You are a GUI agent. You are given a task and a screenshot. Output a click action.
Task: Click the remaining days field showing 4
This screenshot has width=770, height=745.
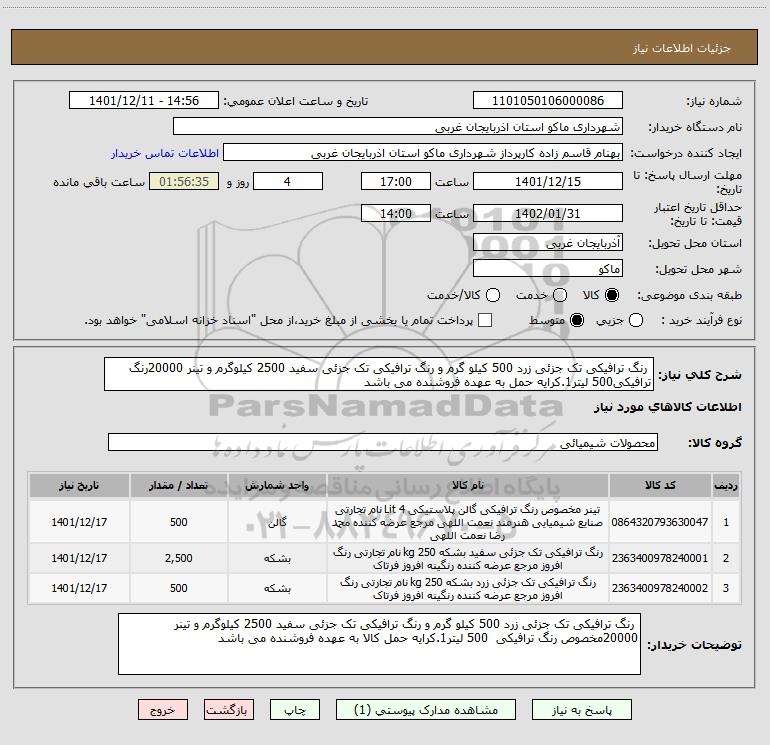click(x=288, y=181)
